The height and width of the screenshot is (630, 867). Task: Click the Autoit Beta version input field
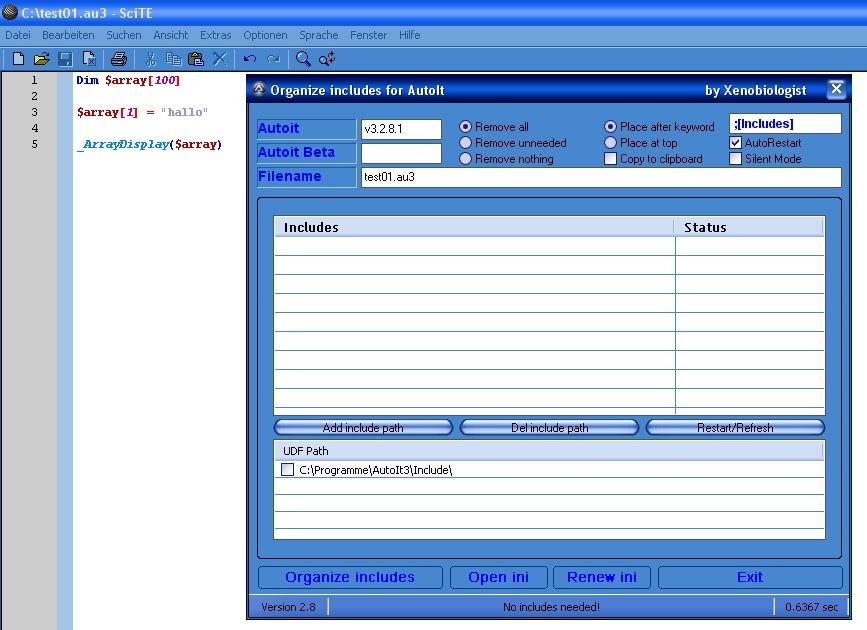click(401, 153)
